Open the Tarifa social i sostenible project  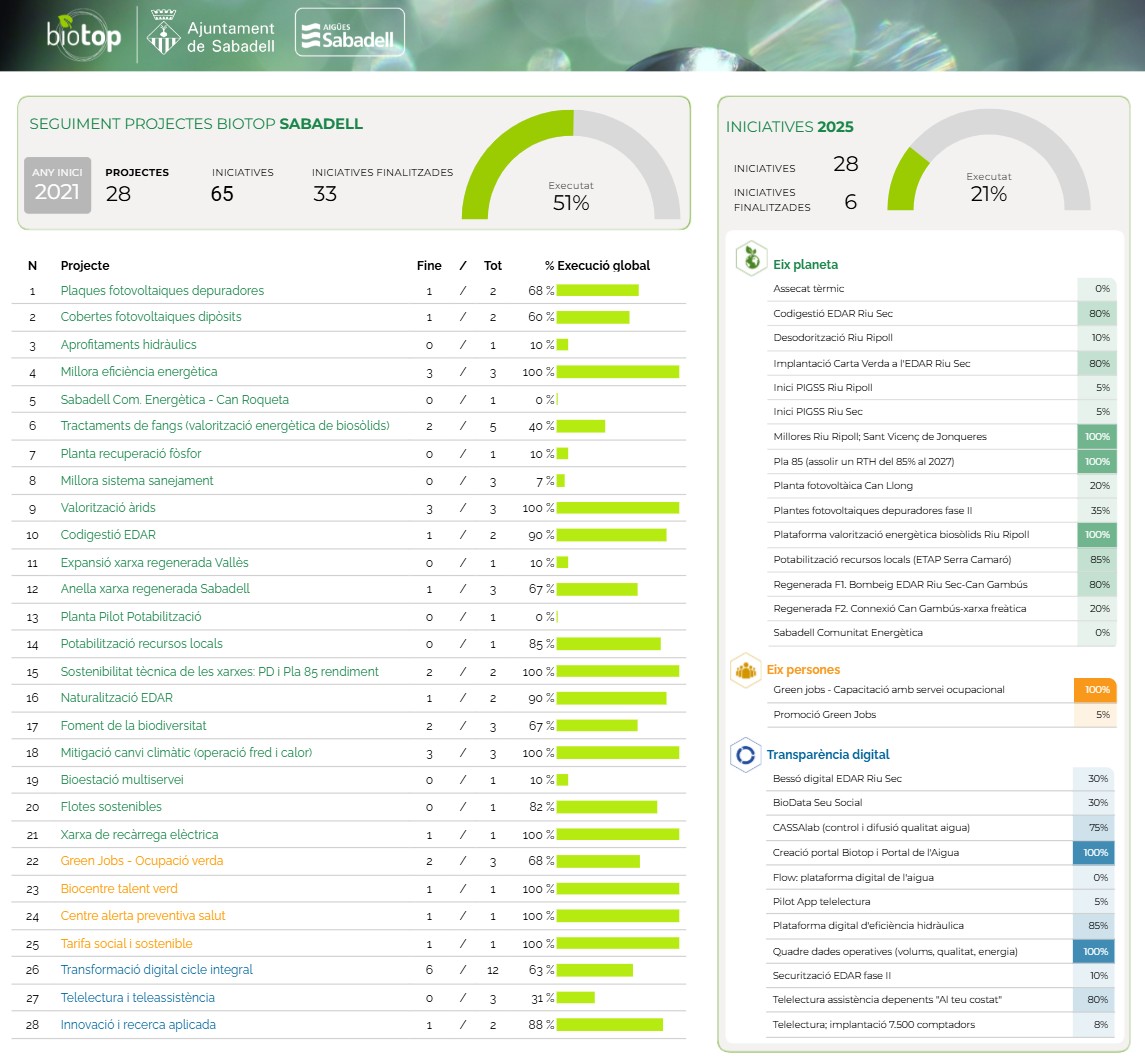pos(126,944)
